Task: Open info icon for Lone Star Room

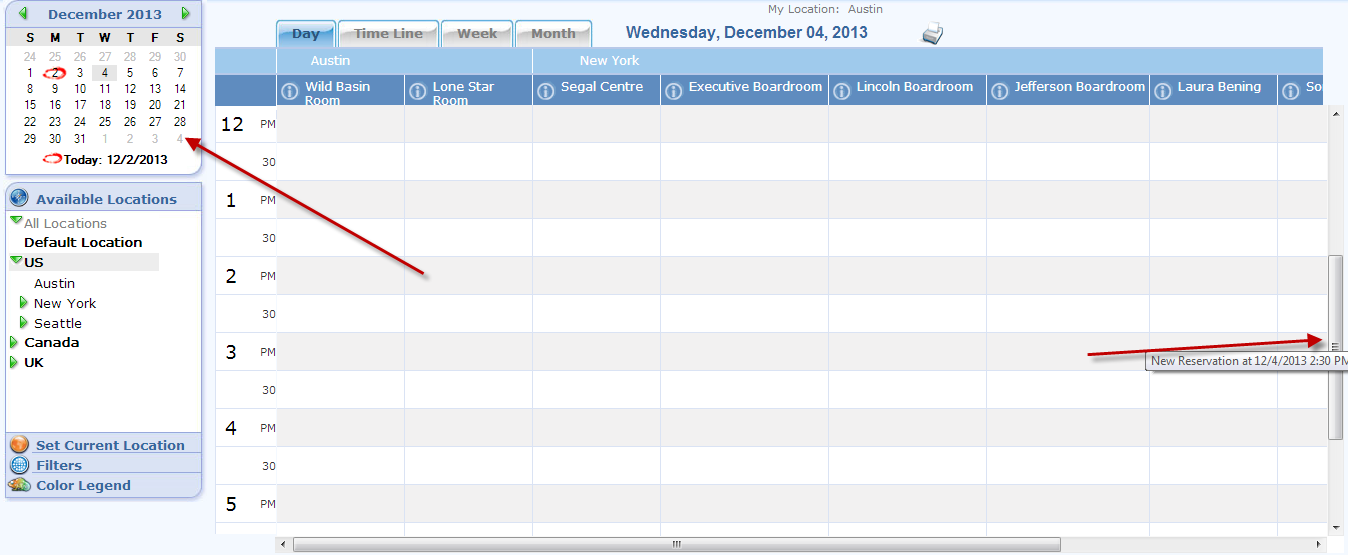Action: click(x=418, y=92)
